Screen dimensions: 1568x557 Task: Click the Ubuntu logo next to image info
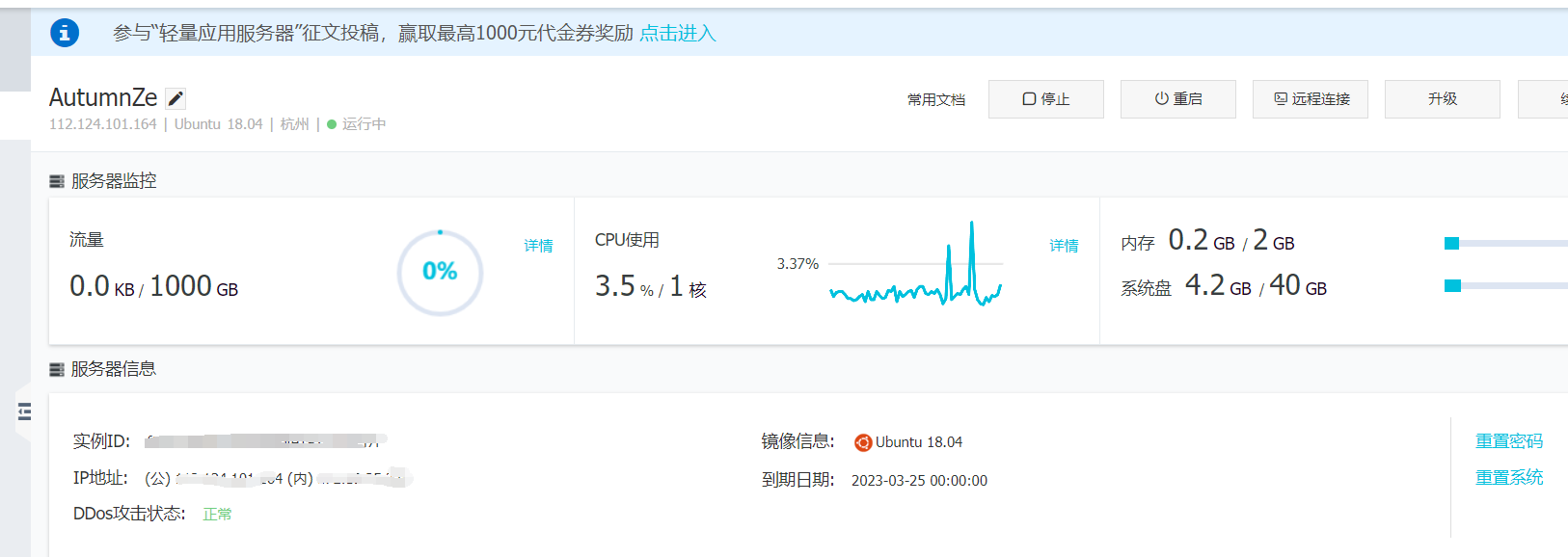pos(863,442)
